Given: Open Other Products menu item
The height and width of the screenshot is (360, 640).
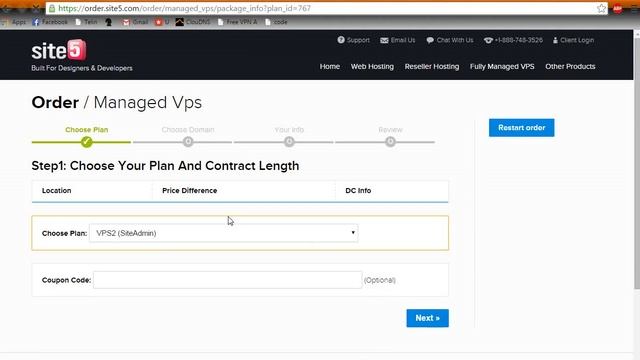Looking at the screenshot, I should tap(570, 67).
